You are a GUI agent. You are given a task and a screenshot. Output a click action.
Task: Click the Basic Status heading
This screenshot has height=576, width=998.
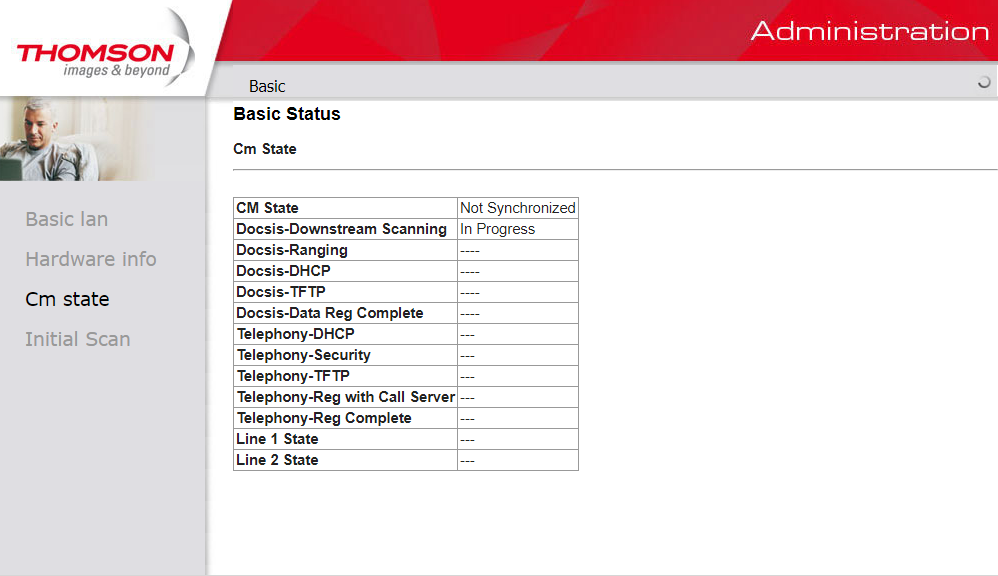[x=287, y=114]
